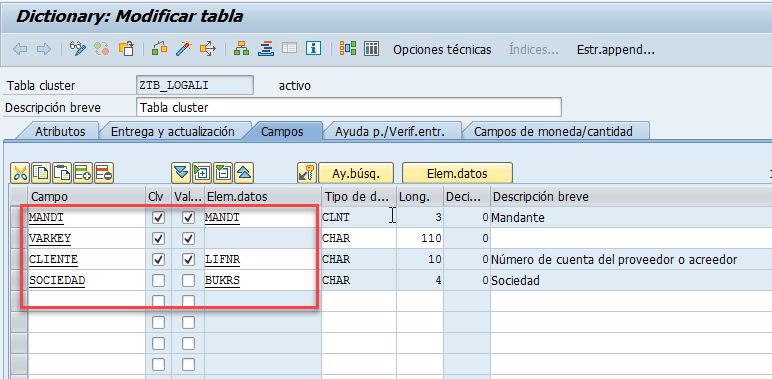Switch to the Atributos tab
The height and width of the screenshot is (379, 772).
click(x=60, y=131)
